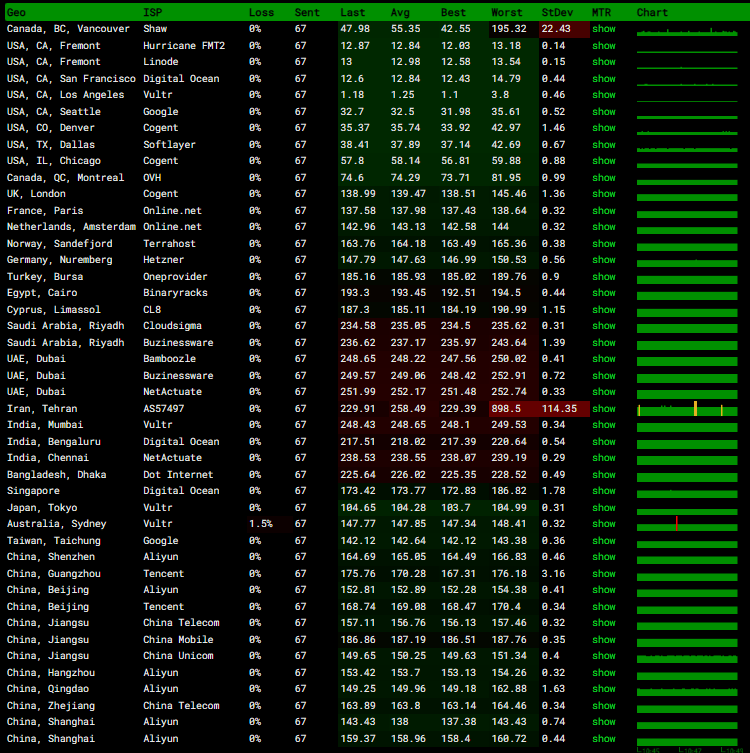750x753 pixels.
Task: Select the ISP column header
Action: (x=152, y=12)
